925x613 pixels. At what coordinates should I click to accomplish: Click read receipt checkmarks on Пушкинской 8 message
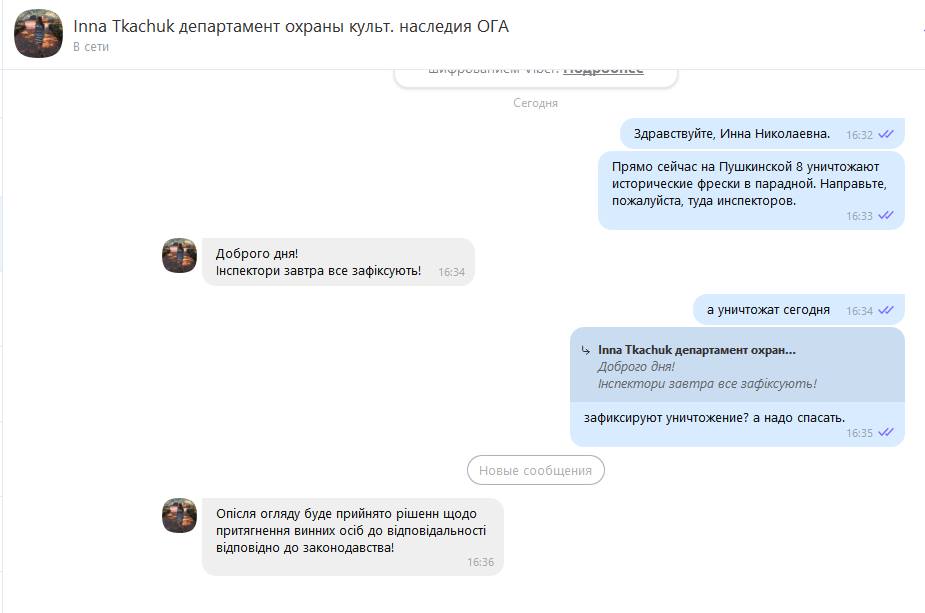(x=885, y=215)
